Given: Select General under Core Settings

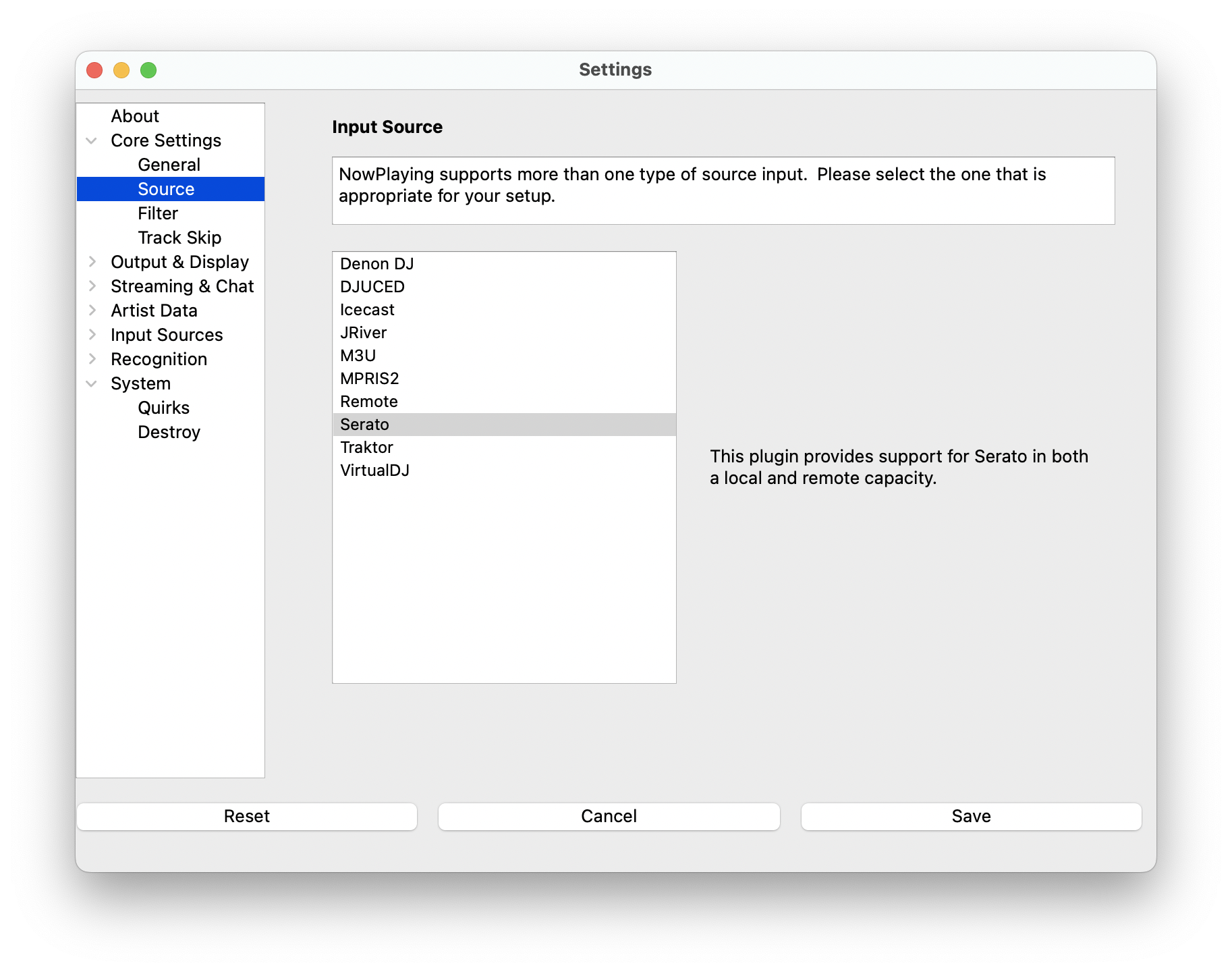Looking at the screenshot, I should (x=169, y=165).
